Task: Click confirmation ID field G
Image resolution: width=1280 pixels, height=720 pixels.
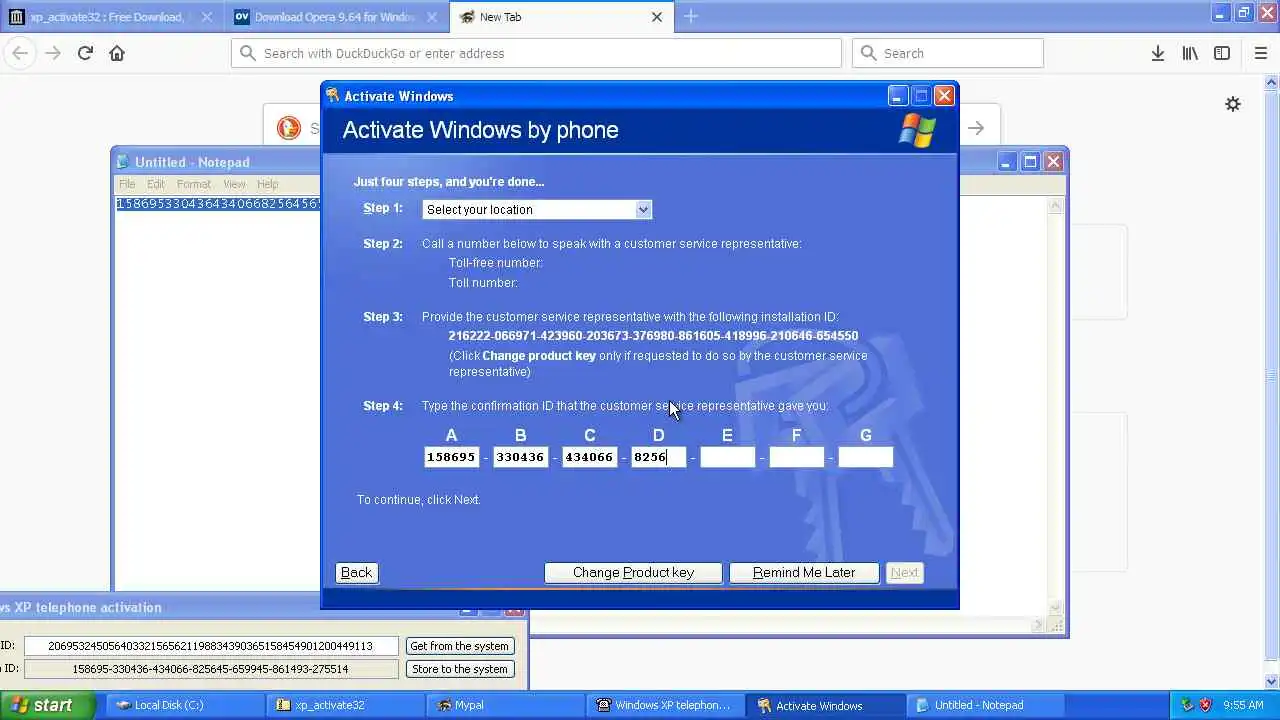Action: (x=865, y=457)
